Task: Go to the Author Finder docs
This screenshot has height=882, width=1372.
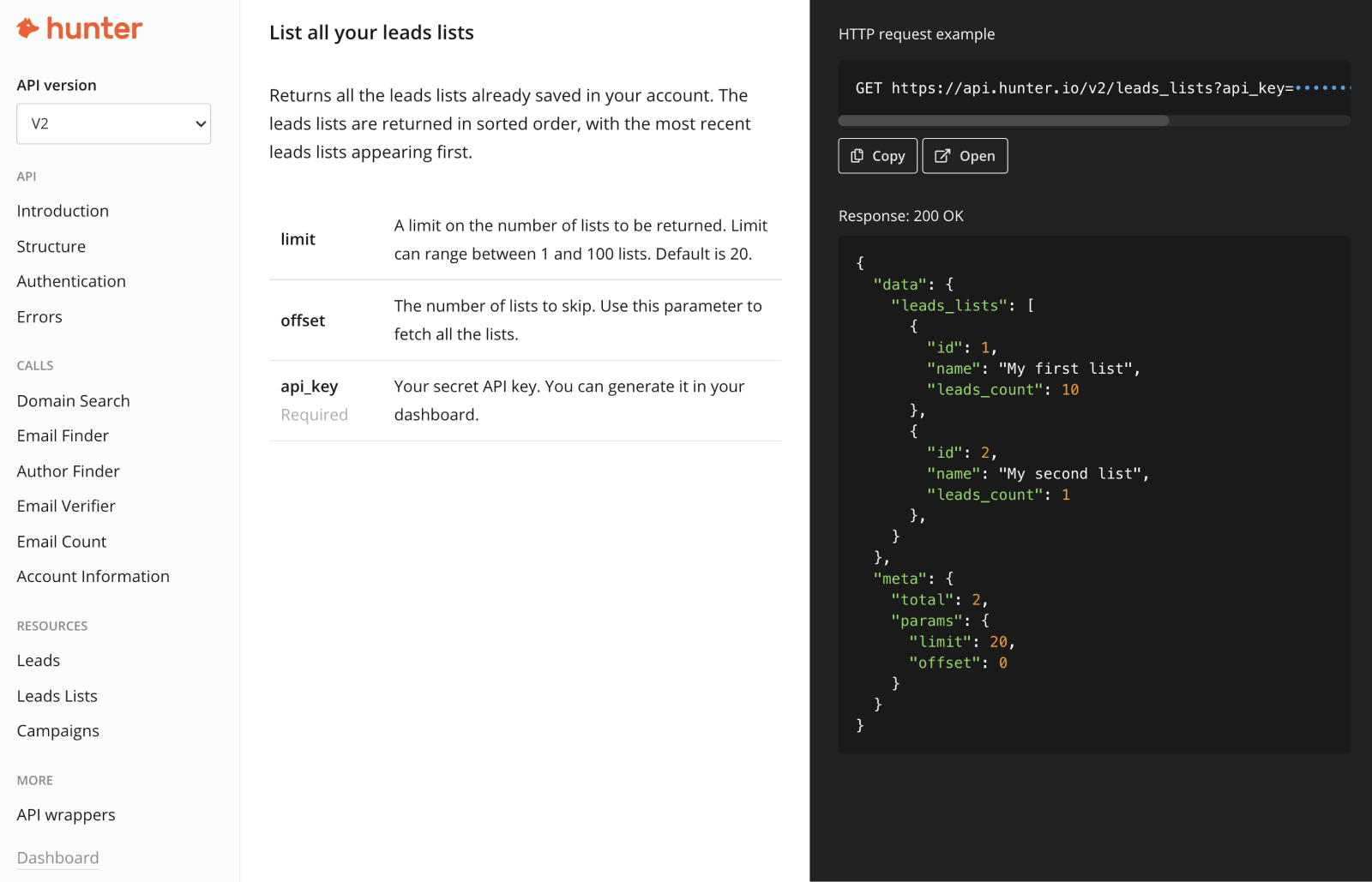Action: pyautogui.click(x=68, y=471)
